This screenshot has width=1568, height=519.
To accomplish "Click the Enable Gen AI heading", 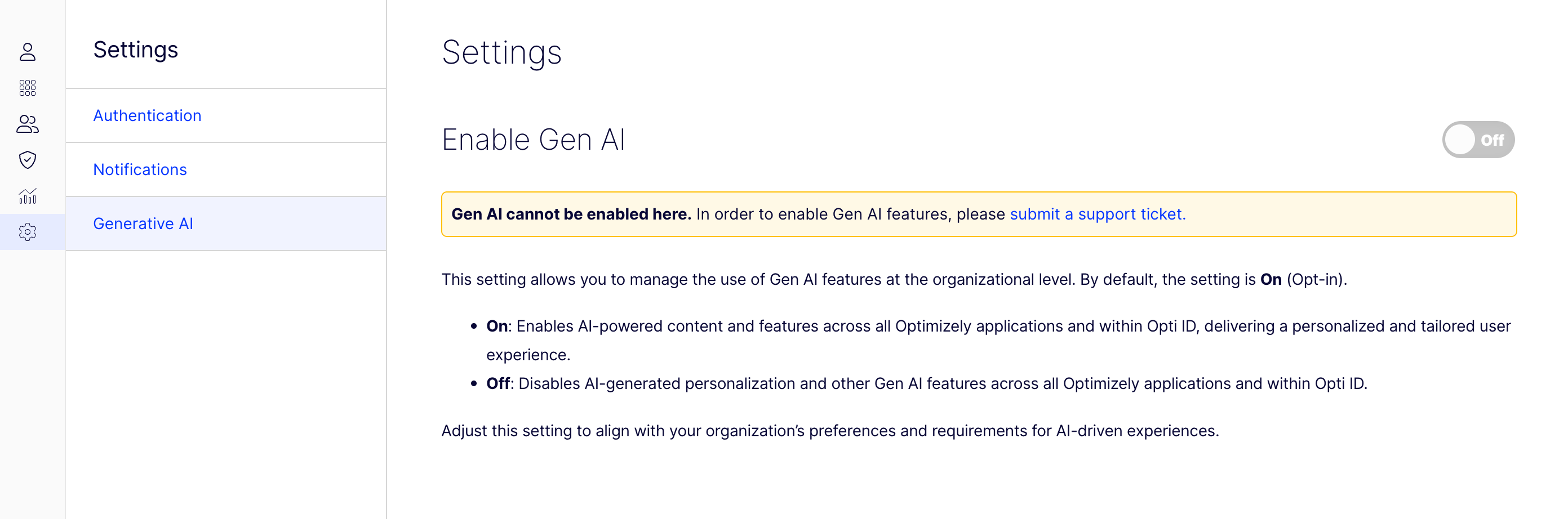I will pos(533,140).
